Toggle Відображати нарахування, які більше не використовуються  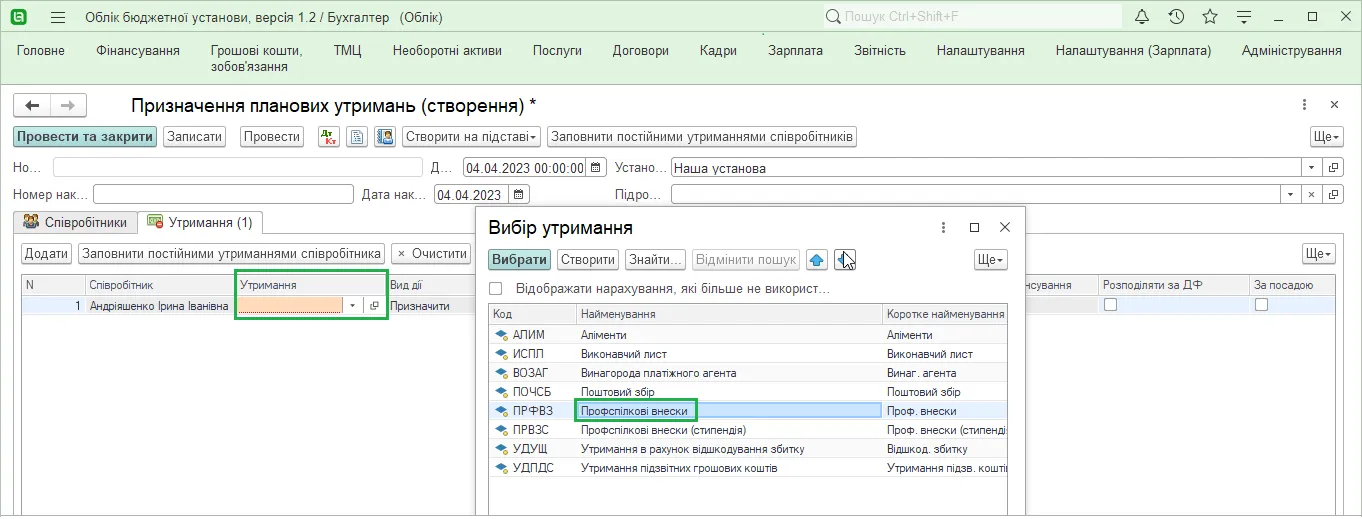496,289
